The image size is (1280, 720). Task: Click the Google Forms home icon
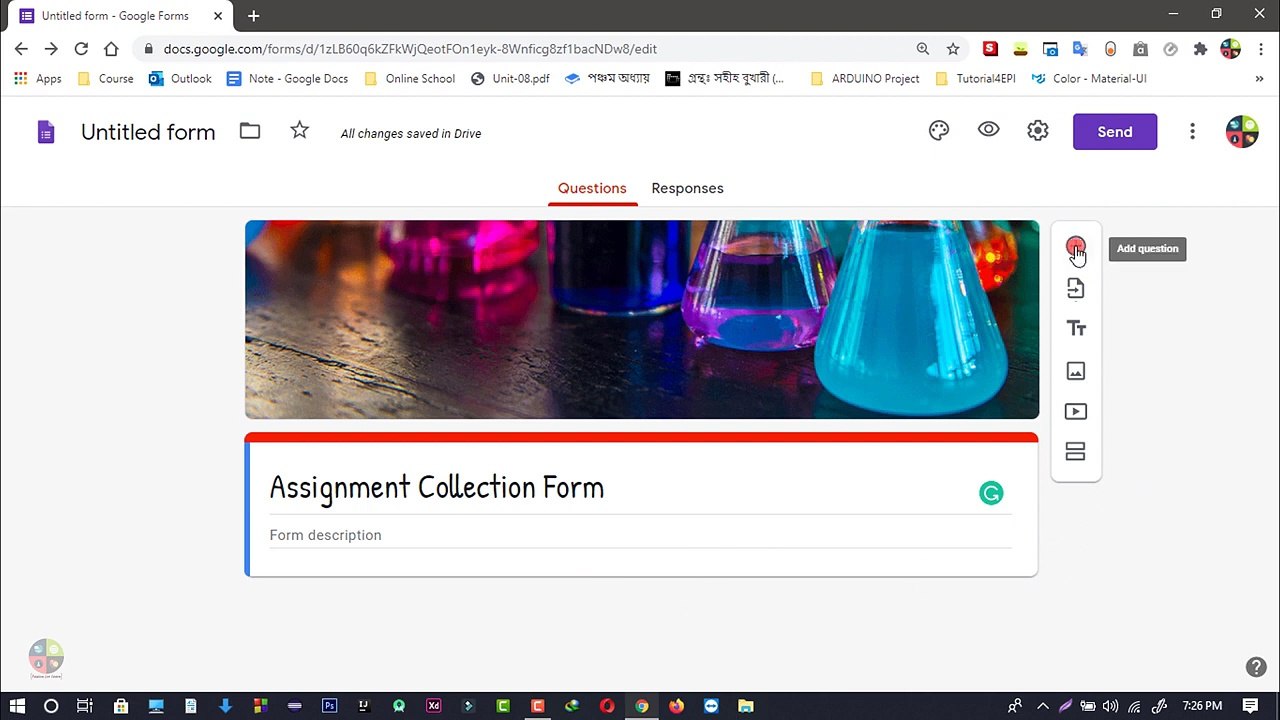[x=46, y=132]
